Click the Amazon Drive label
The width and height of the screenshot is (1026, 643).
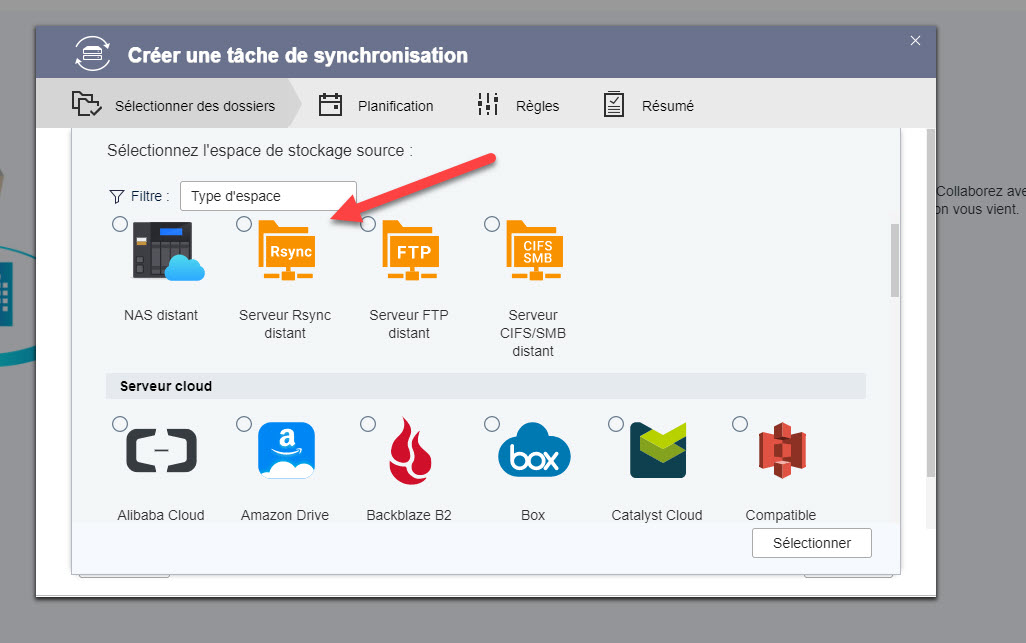coord(285,515)
